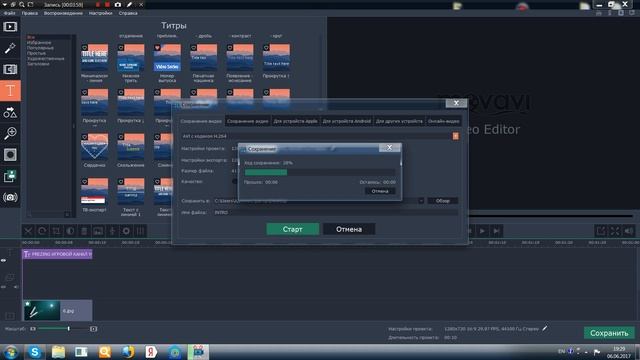640x360 pixels.
Task: Click 'Отмена' next to Старт in export dialog
Action: pyautogui.click(x=349, y=229)
